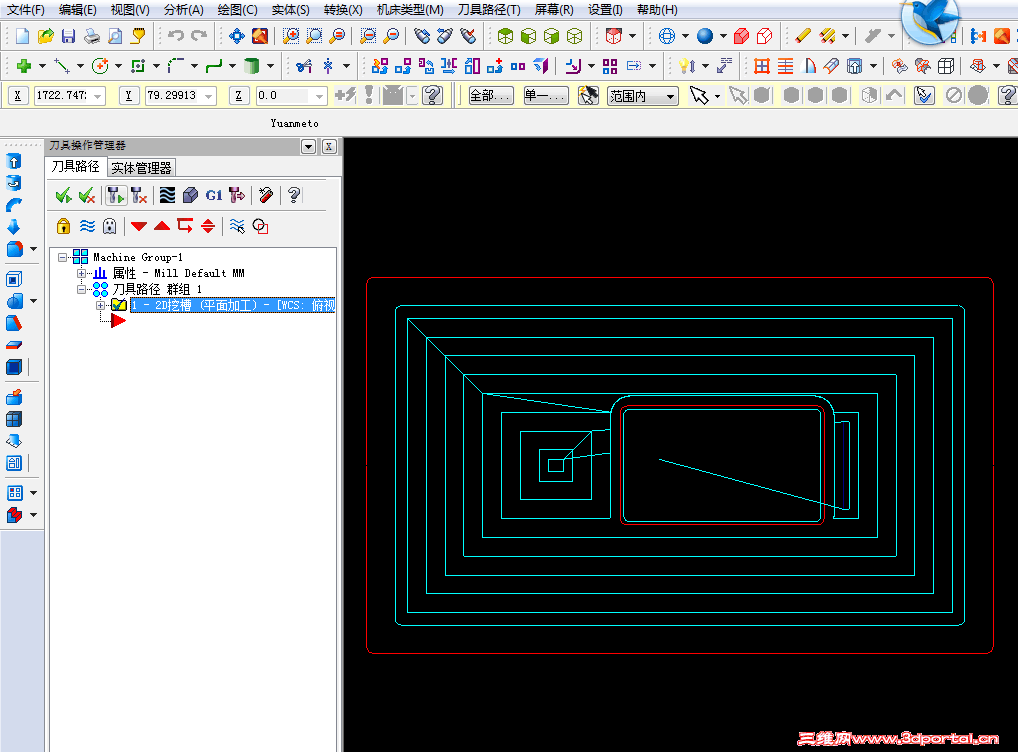1018x752 pixels.
Task: Click the G1 post process icon
Action: coord(214,195)
